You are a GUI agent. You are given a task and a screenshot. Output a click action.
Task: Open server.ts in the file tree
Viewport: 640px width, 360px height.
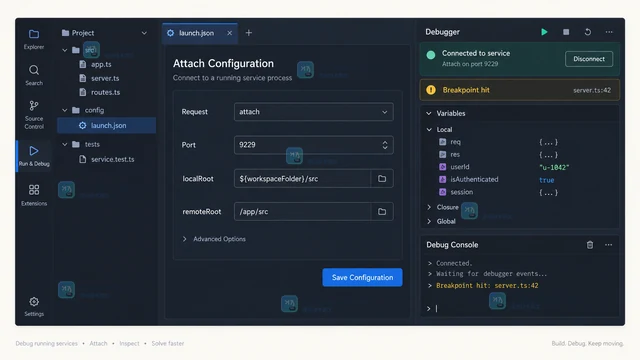[105, 78]
